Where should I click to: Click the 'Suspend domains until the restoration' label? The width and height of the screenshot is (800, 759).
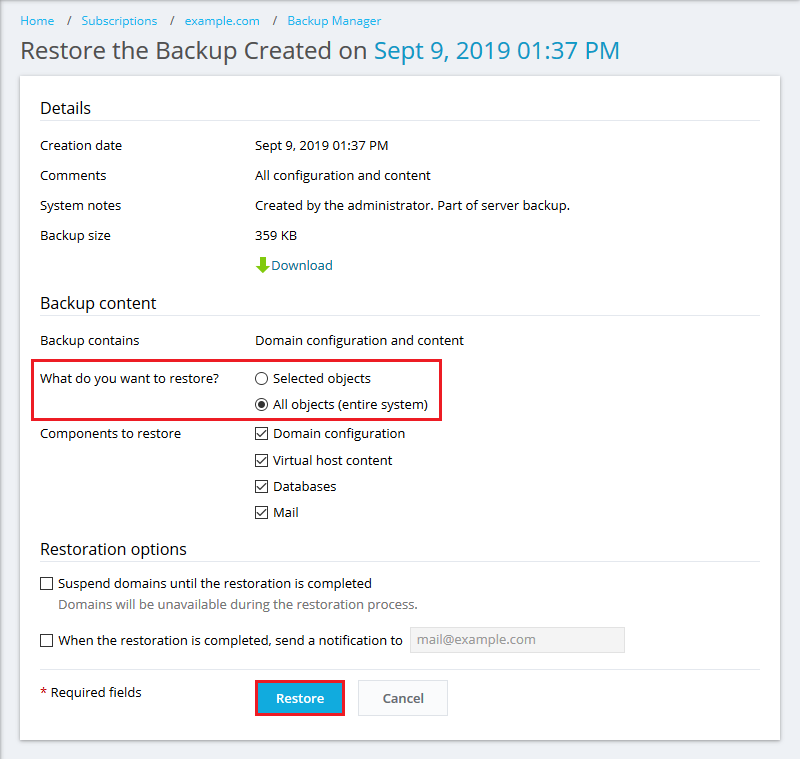pos(215,583)
